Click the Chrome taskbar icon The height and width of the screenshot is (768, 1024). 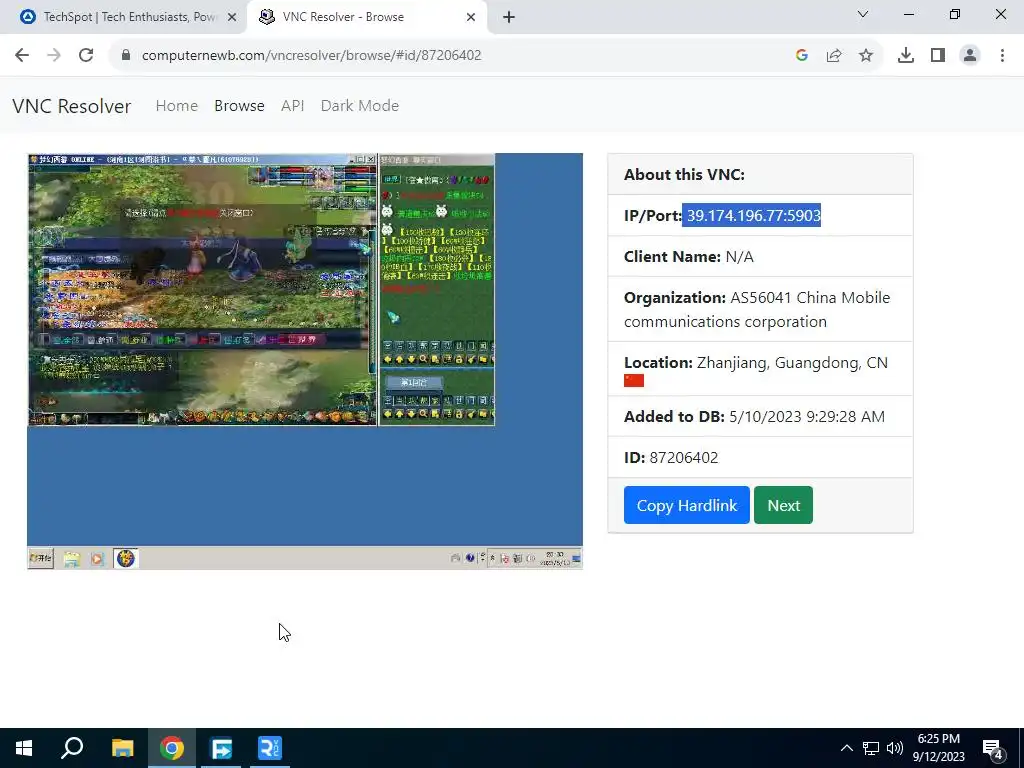click(172, 748)
